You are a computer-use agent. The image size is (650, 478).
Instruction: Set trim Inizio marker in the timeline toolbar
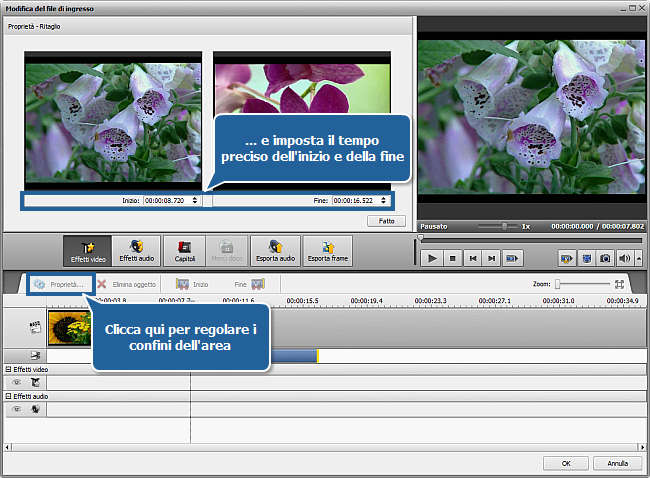tap(192, 284)
